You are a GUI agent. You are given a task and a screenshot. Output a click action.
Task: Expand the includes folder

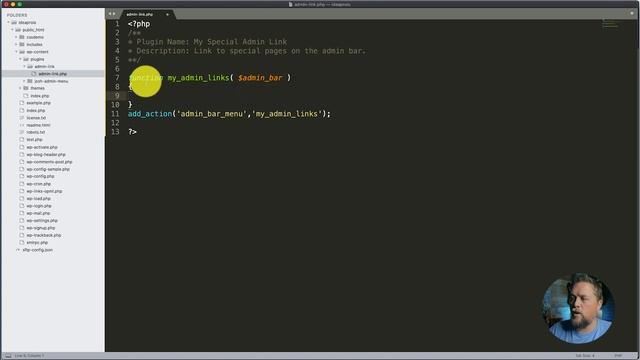pos(16,44)
